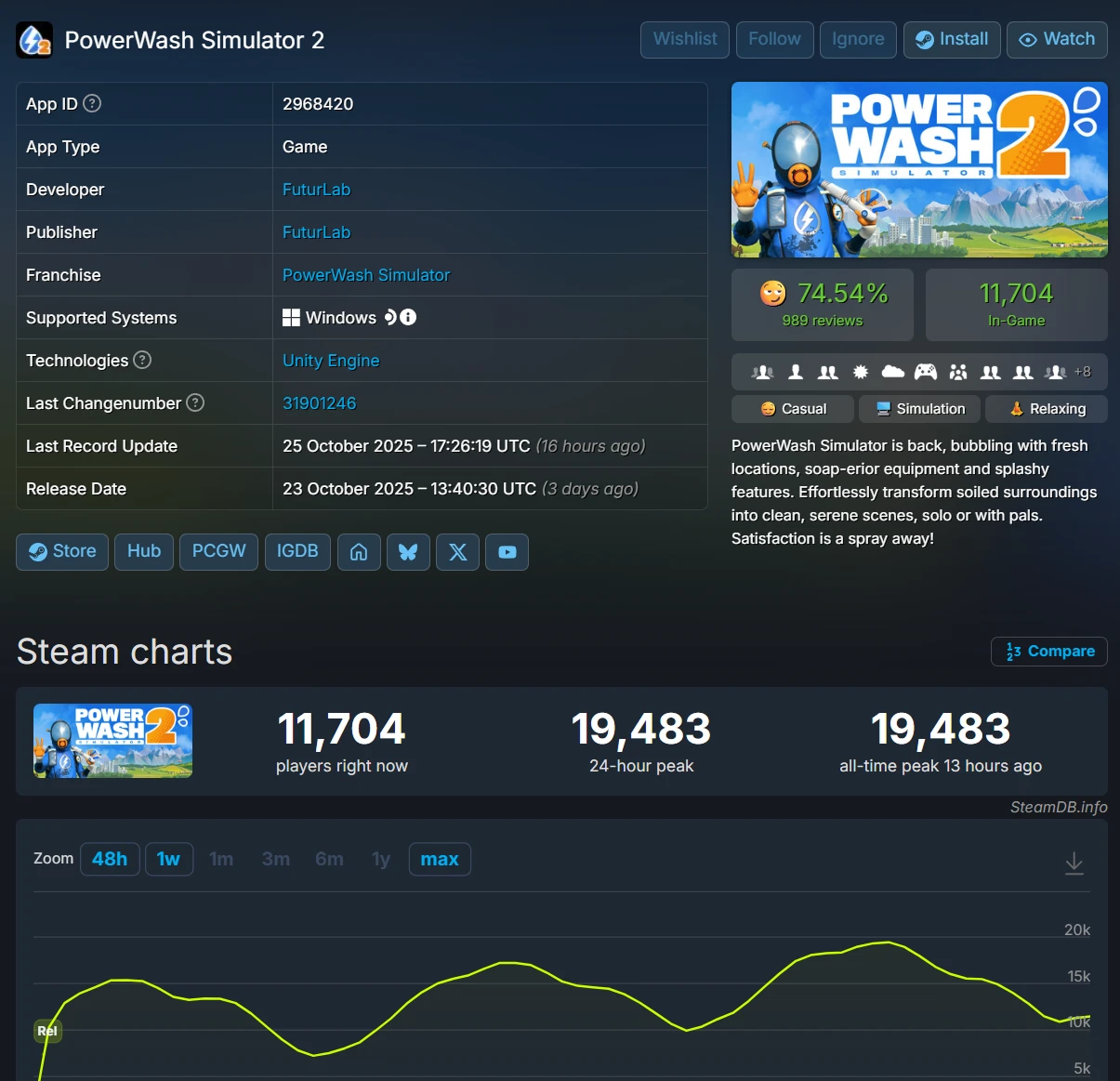The image size is (1120, 1081).
Task: Expand the +8 more feature categories
Action: (x=1082, y=372)
